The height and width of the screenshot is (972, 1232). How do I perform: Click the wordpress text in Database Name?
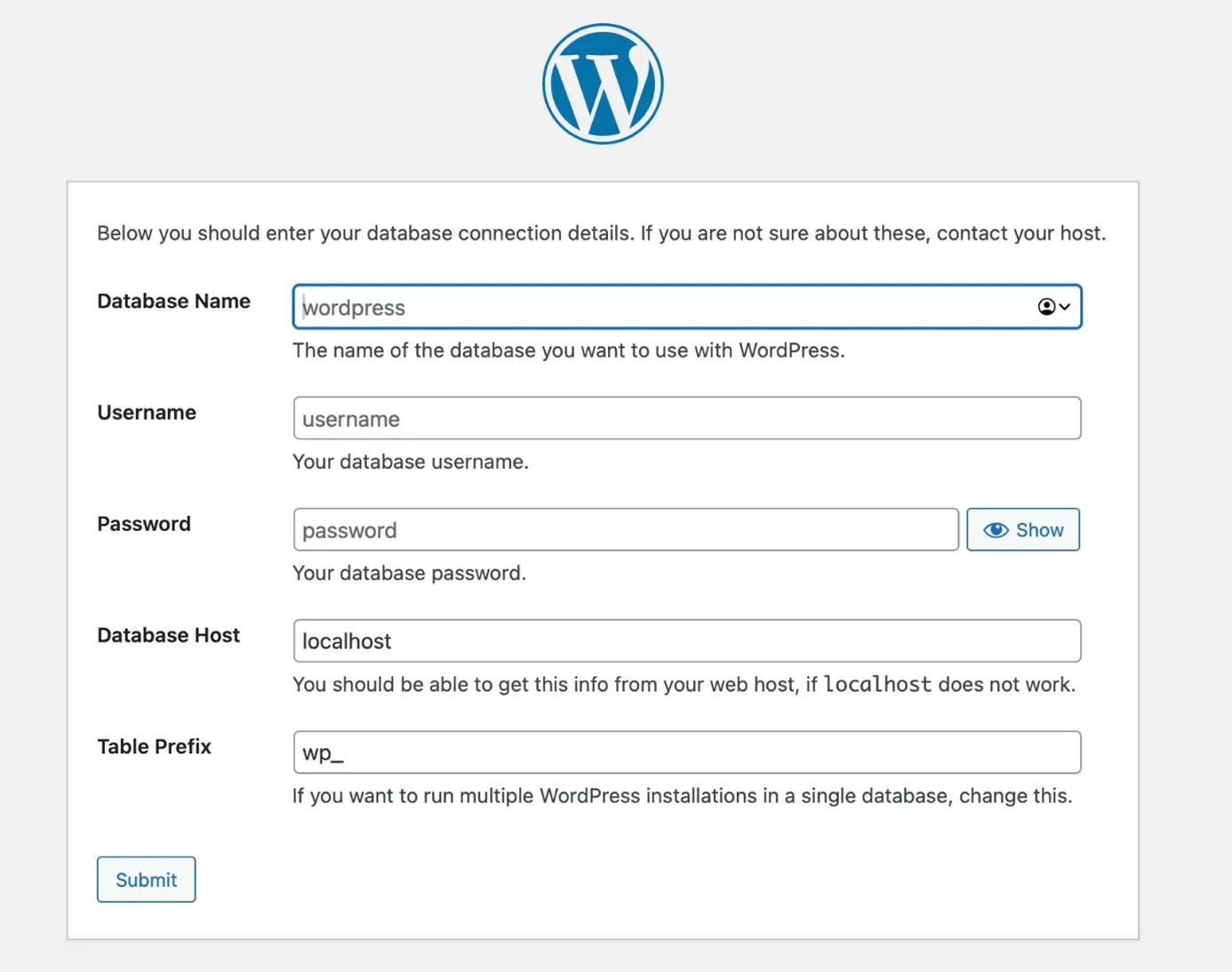[353, 308]
